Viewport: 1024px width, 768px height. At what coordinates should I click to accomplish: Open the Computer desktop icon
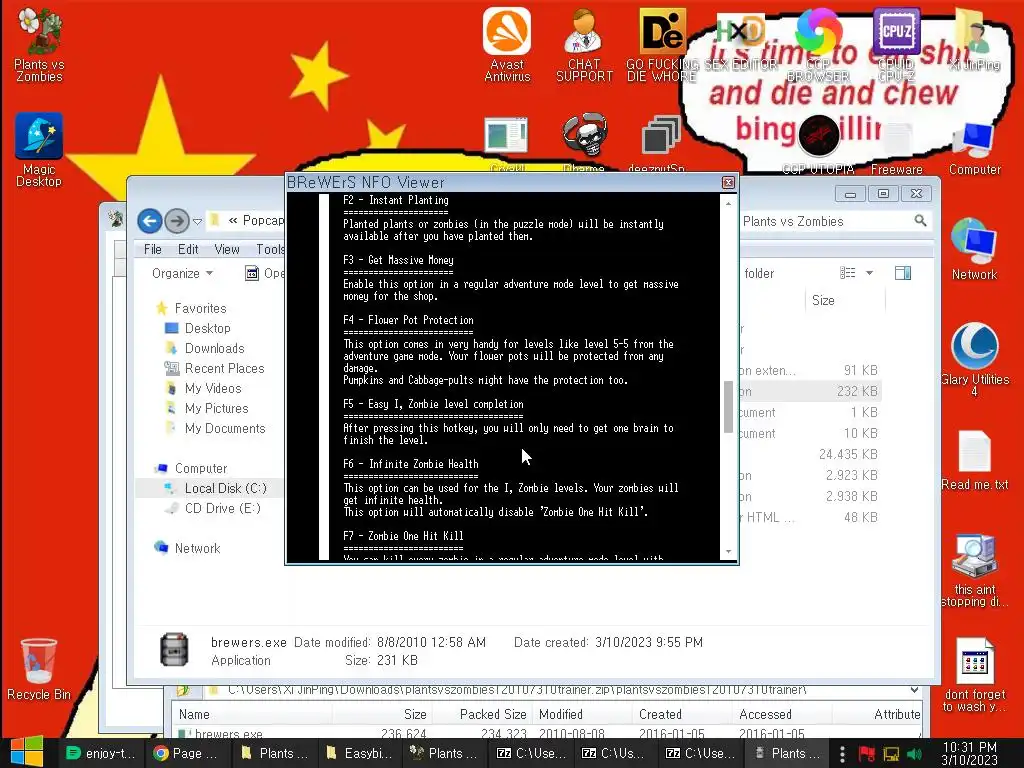point(974,149)
